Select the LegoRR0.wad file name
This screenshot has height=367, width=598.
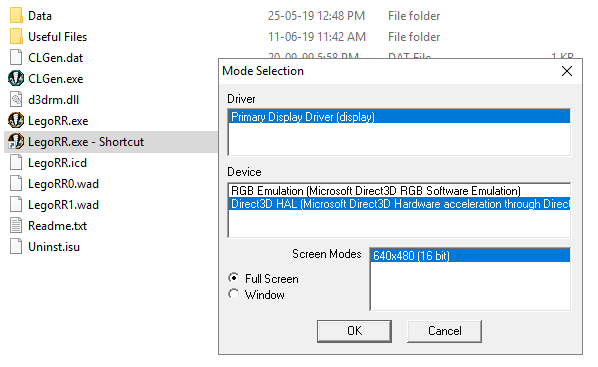coord(64,184)
